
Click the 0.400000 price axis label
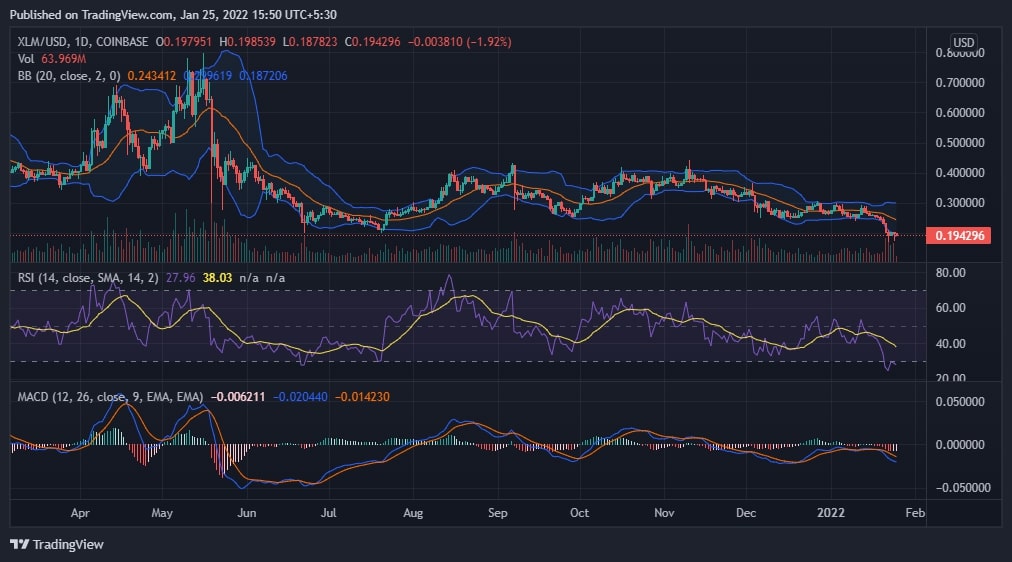[960, 173]
